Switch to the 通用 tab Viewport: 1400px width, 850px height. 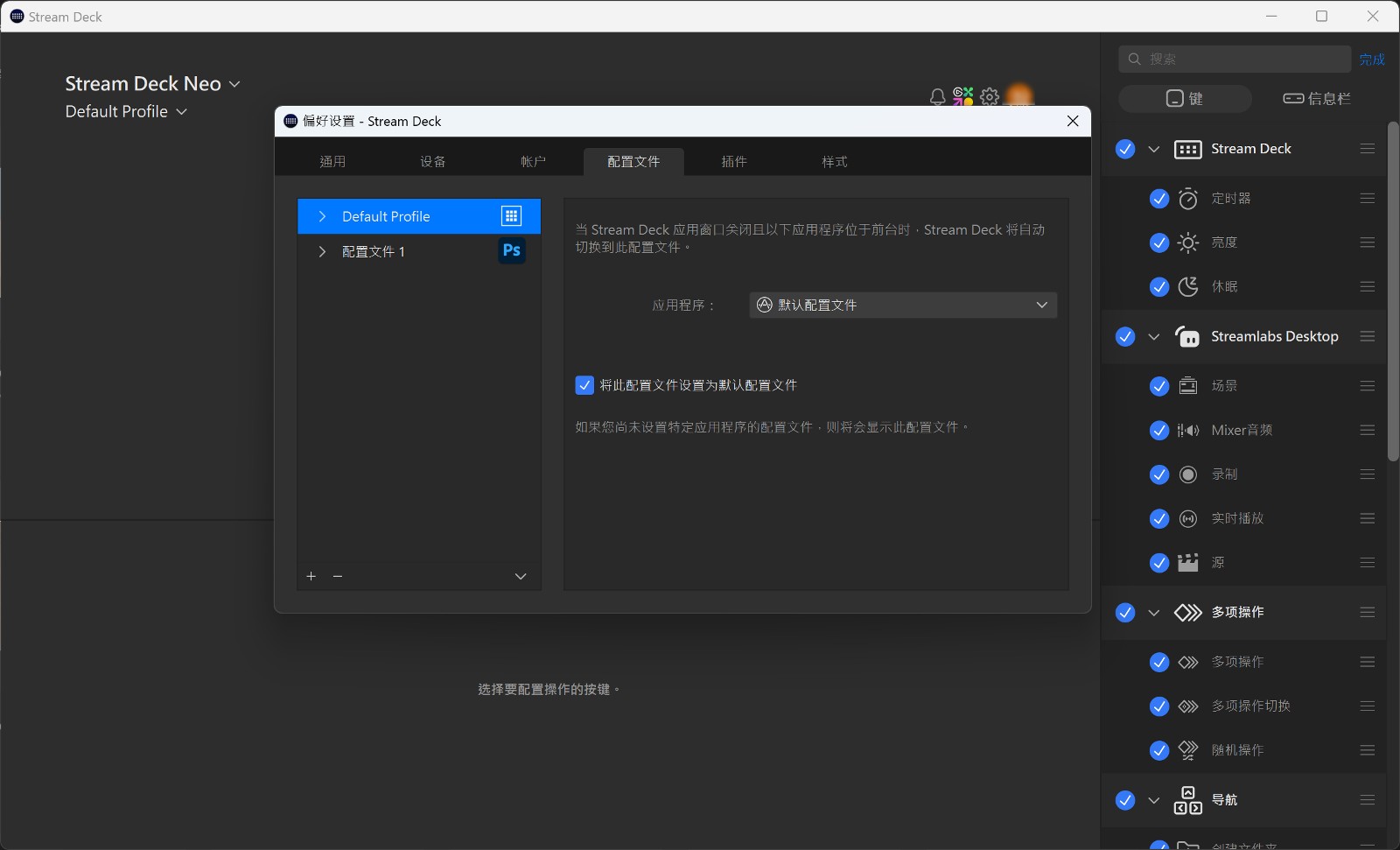pos(332,162)
